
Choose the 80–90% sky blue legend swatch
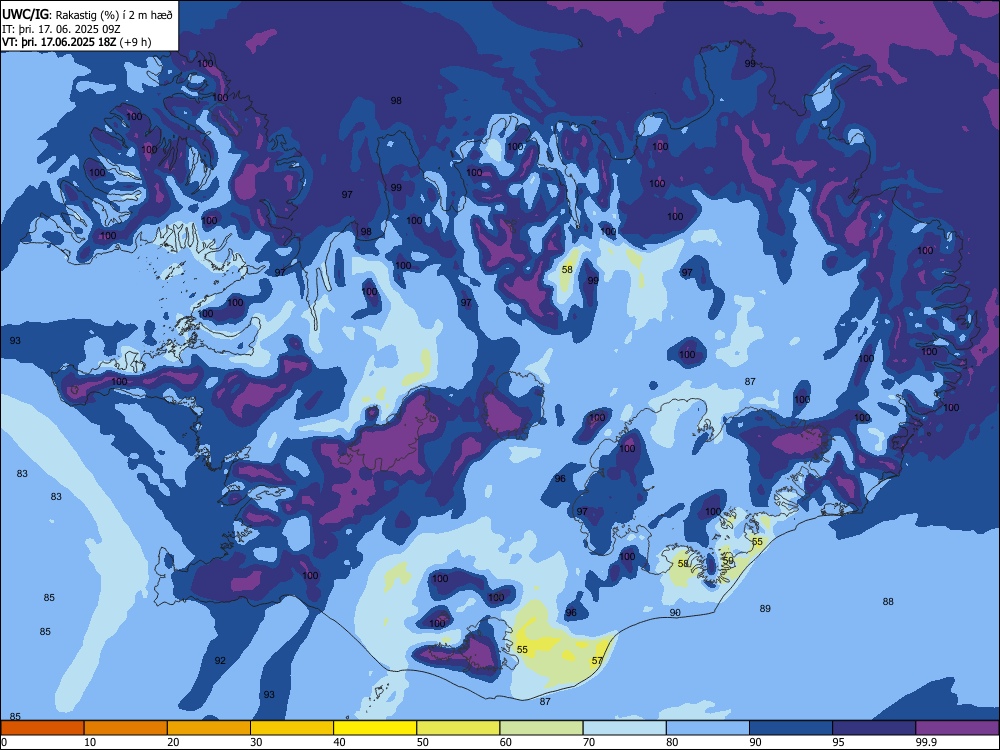[708, 728]
